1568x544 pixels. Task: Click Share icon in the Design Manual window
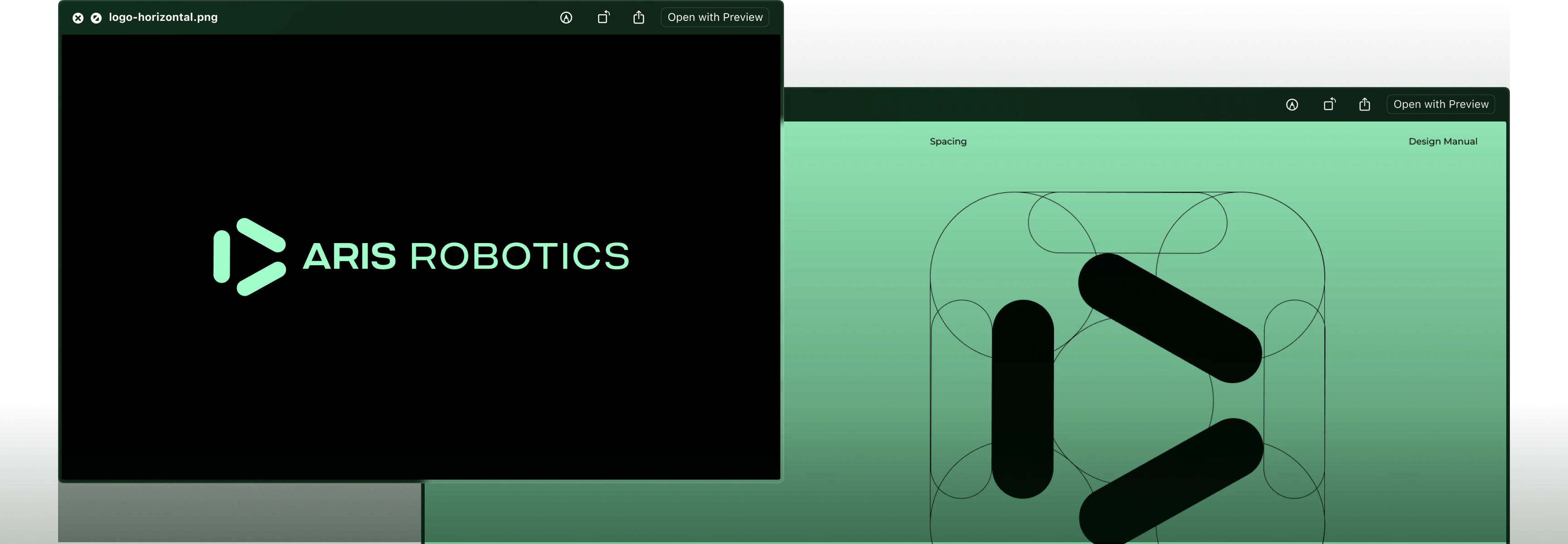click(x=1365, y=105)
